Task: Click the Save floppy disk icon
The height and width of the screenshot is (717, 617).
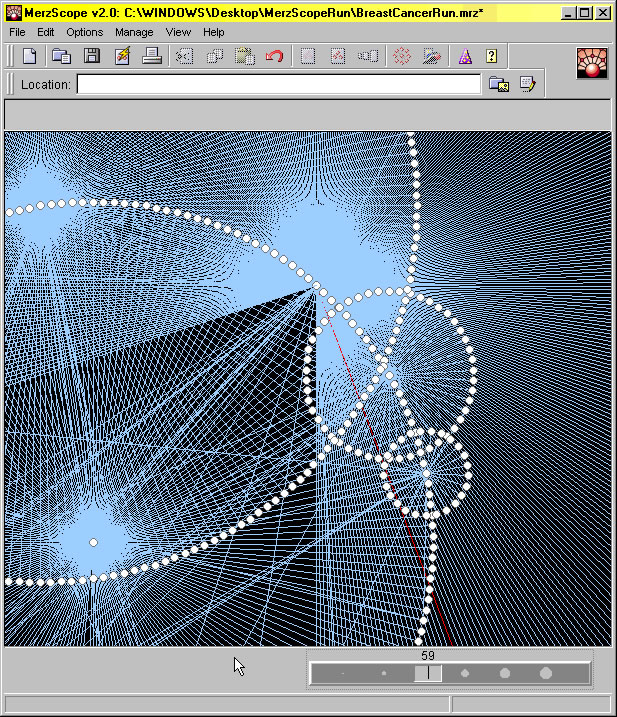Action: [91, 56]
